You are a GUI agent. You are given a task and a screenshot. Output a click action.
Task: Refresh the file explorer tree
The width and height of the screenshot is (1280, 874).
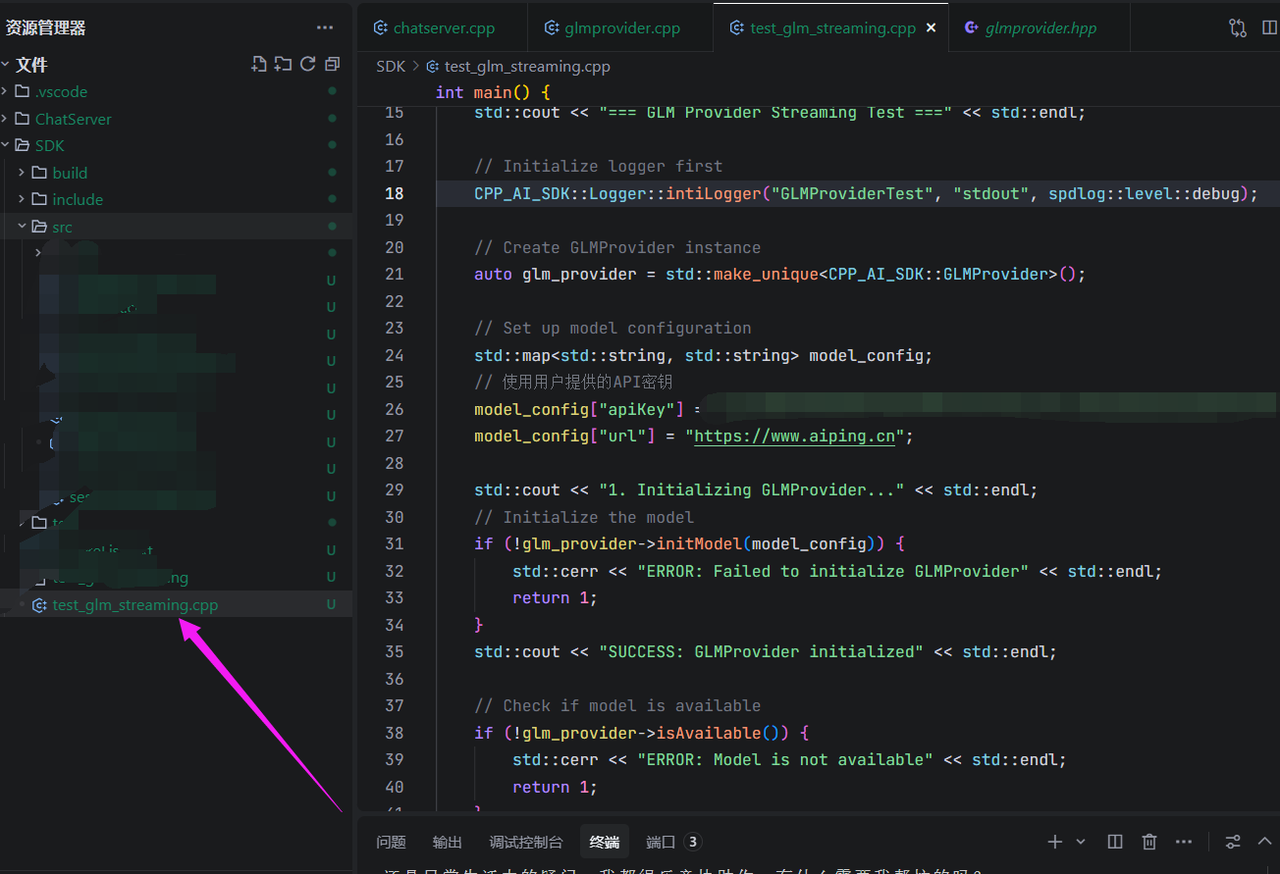click(308, 64)
